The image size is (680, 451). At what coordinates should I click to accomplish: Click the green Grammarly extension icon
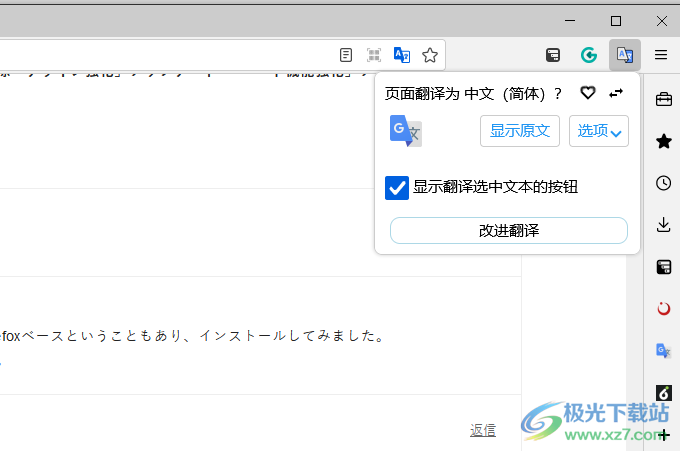point(589,55)
